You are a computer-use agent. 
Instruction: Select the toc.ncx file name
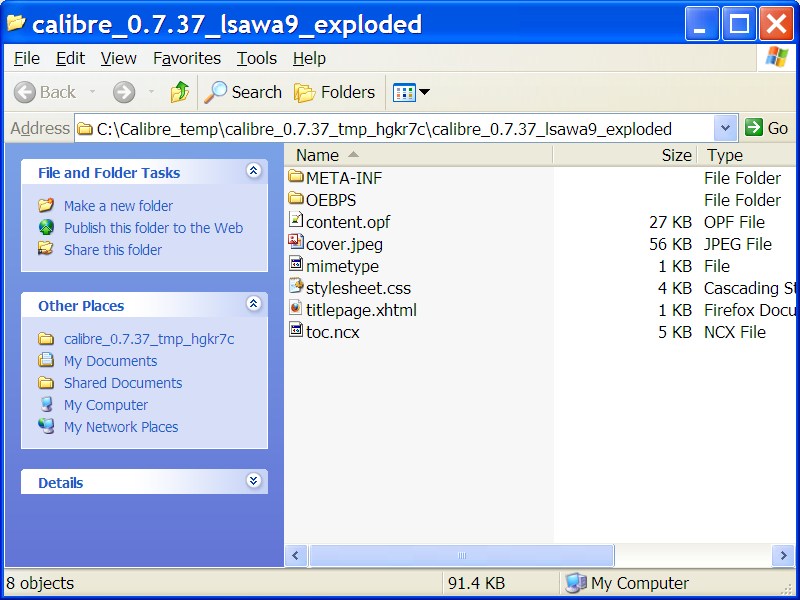coord(333,332)
